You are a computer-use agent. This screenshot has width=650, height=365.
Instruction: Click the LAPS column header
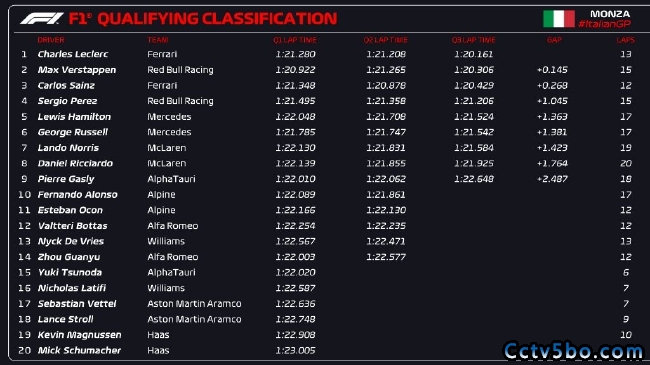point(625,40)
